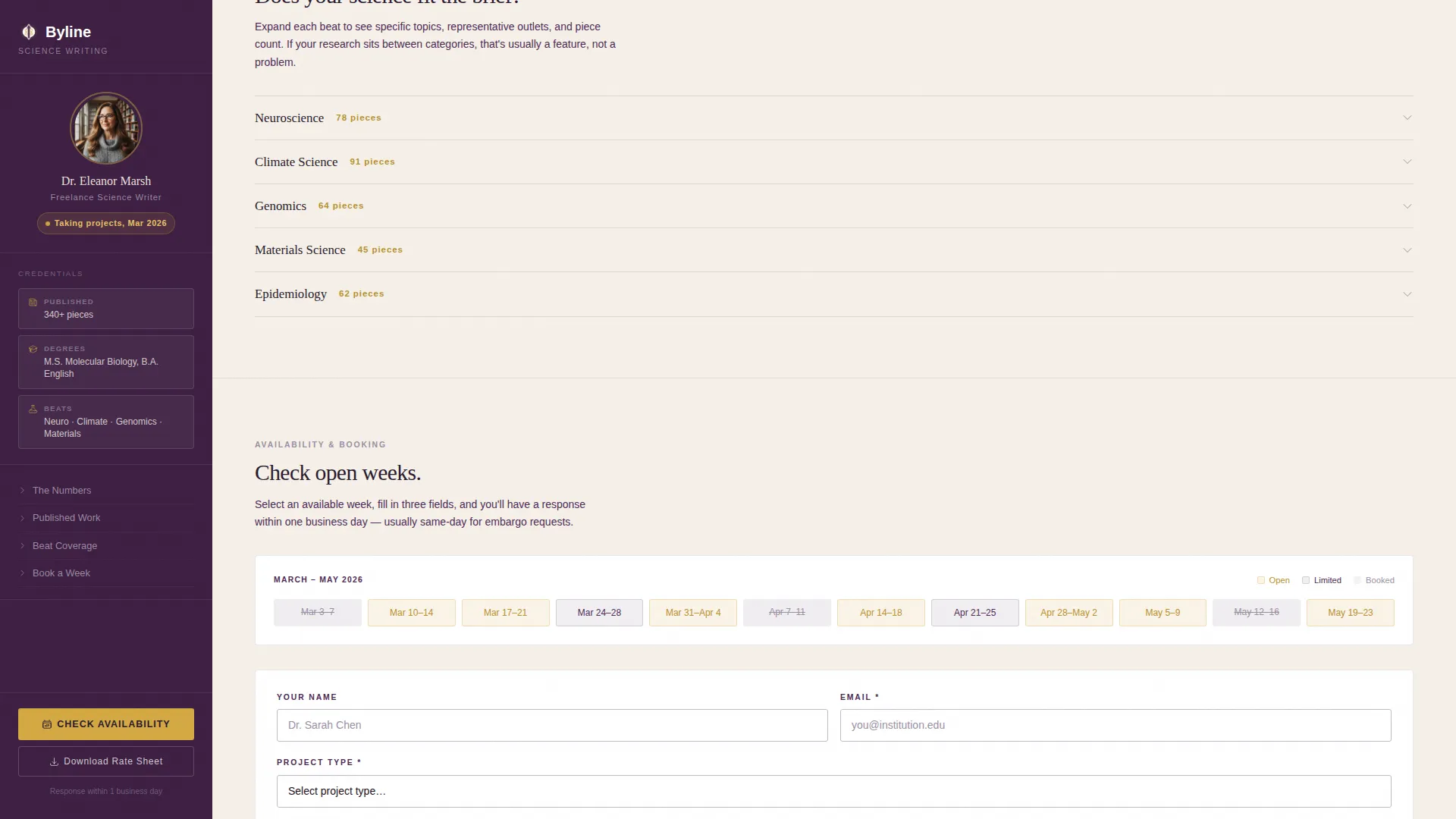The image size is (1456, 819).
Task: Click the Beats flask icon
Action: click(33, 409)
